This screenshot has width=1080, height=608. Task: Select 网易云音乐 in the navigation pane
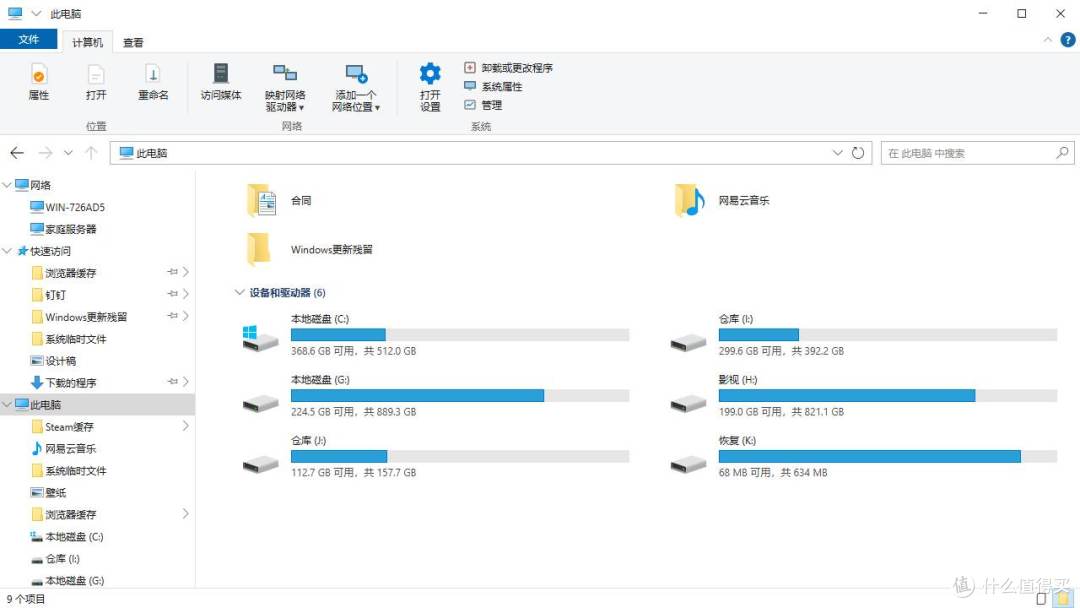click(x=63, y=448)
